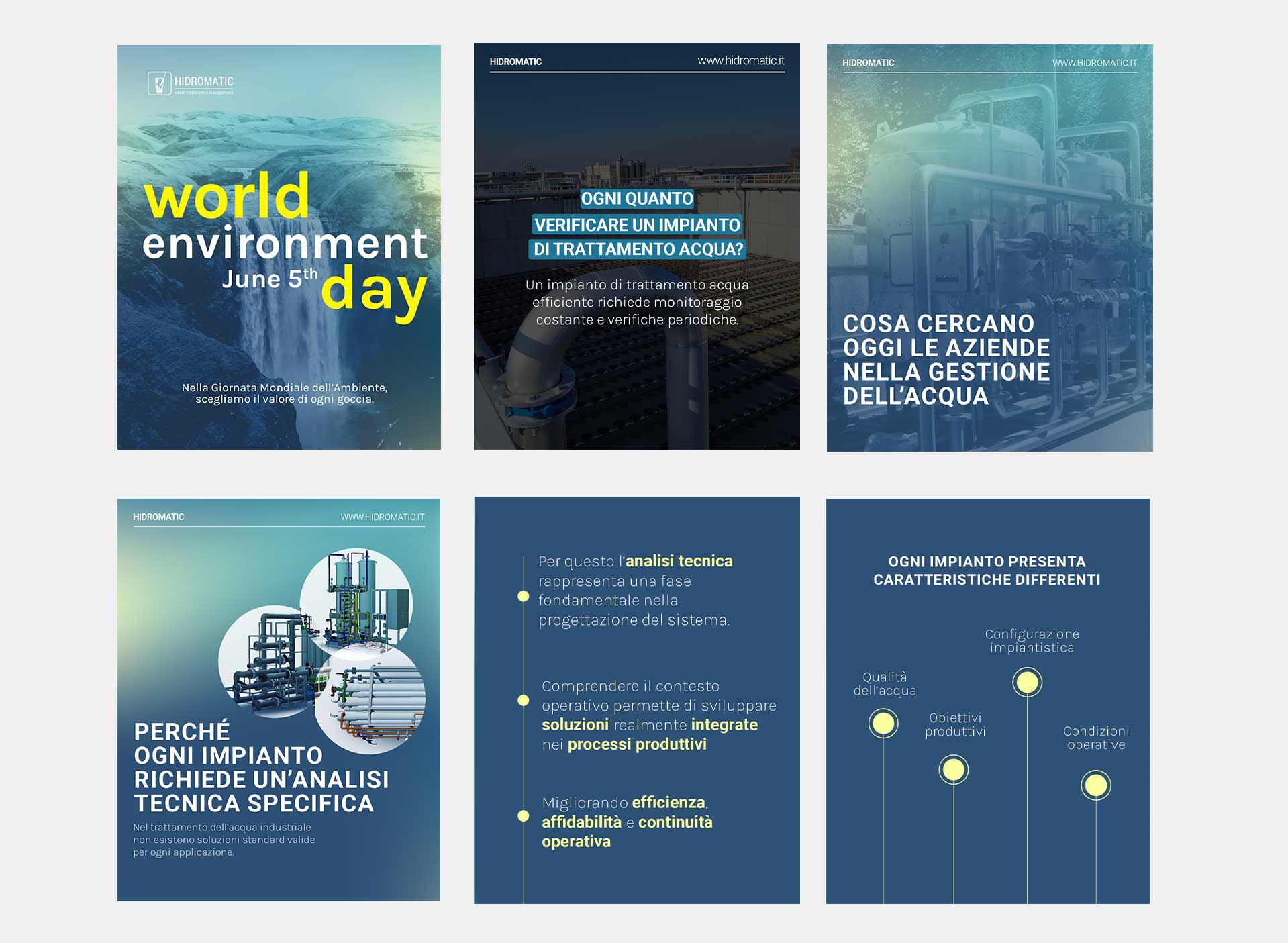Open the World Environment Day poster

[279, 247]
